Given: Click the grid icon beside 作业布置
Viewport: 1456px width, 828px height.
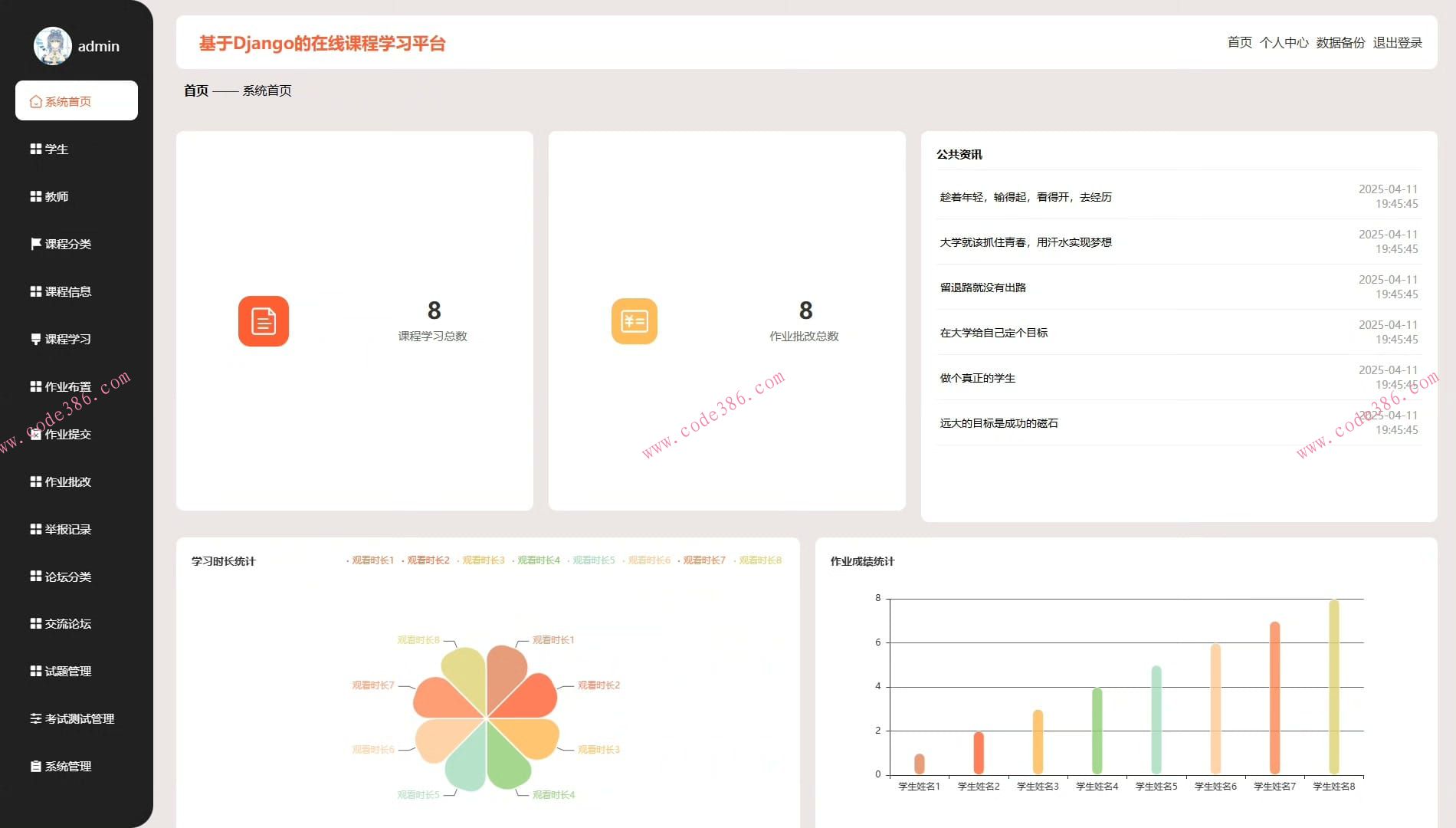Looking at the screenshot, I should pyautogui.click(x=36, y=386).
